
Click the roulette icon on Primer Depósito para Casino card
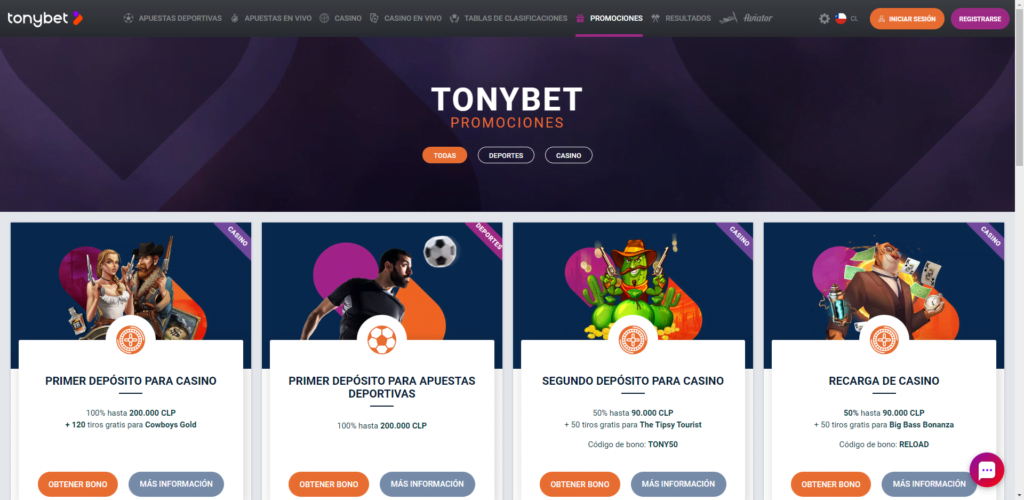point(131,340)
